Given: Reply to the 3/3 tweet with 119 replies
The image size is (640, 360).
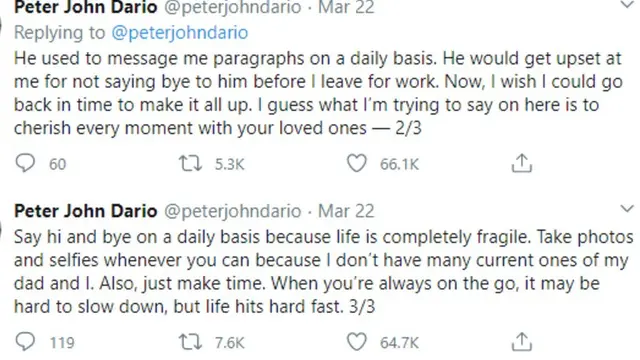Looking at the screenshot, I should 25,342.
